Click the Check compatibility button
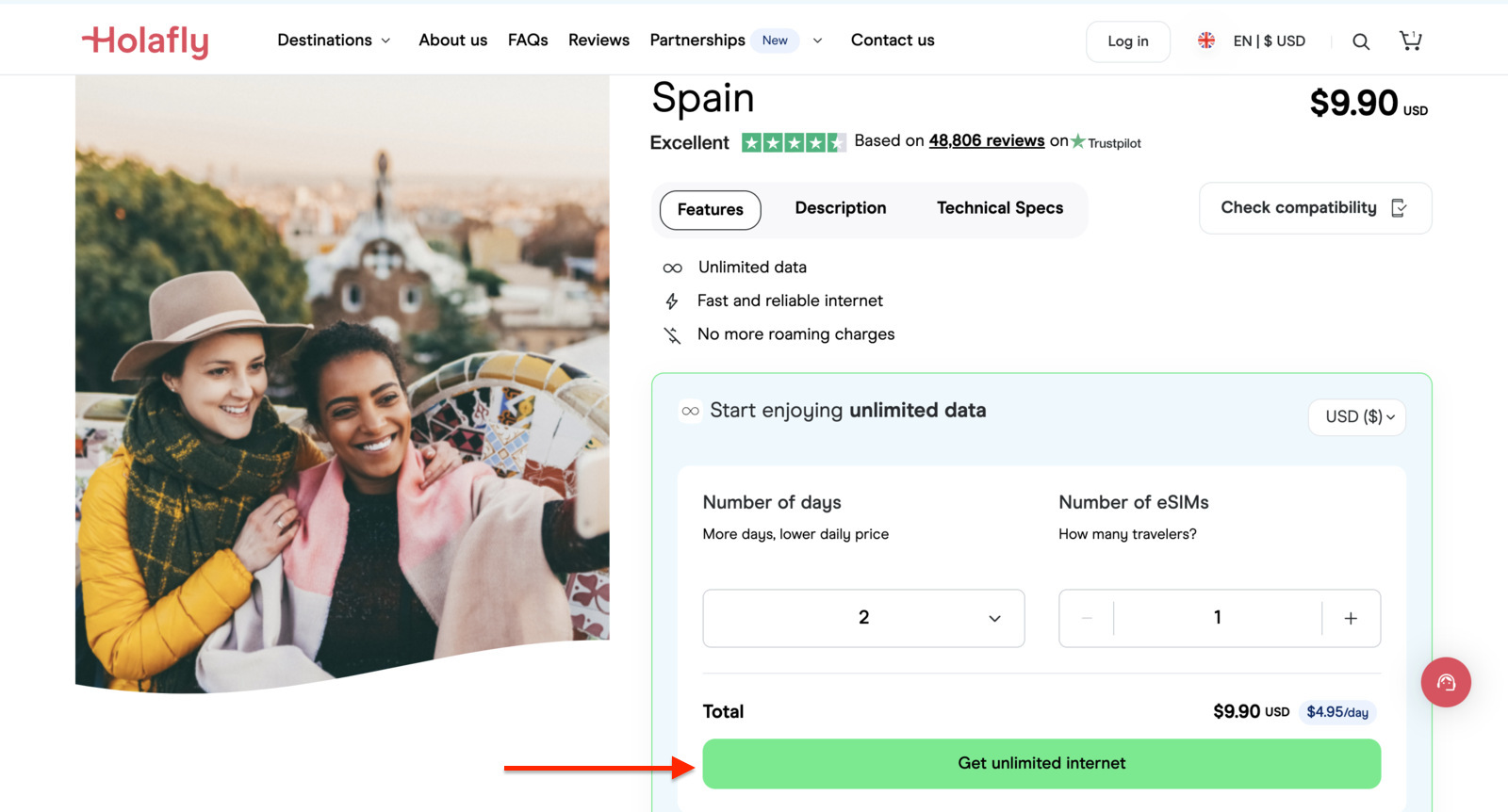1508x812 pixels. [1314, 207]
